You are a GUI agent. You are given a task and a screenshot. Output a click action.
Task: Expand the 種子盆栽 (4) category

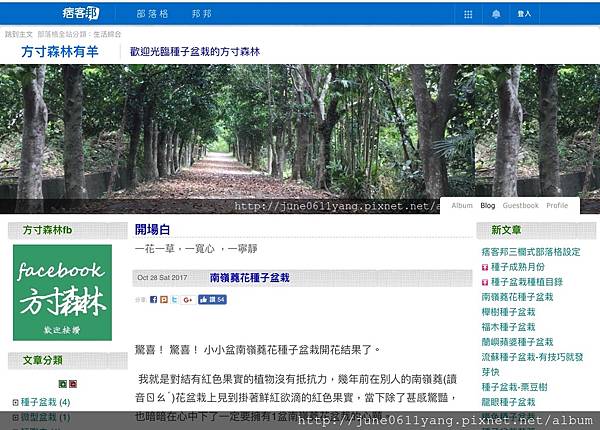[x=16, y=402]
